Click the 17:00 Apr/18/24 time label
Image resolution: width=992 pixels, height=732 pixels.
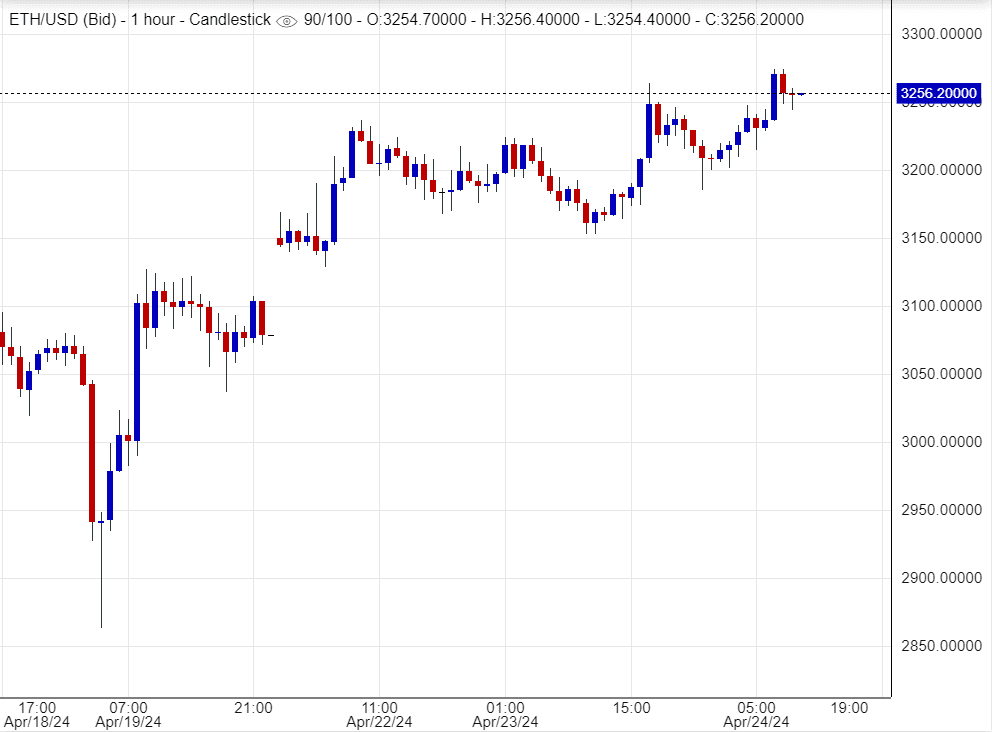point(37,714)
